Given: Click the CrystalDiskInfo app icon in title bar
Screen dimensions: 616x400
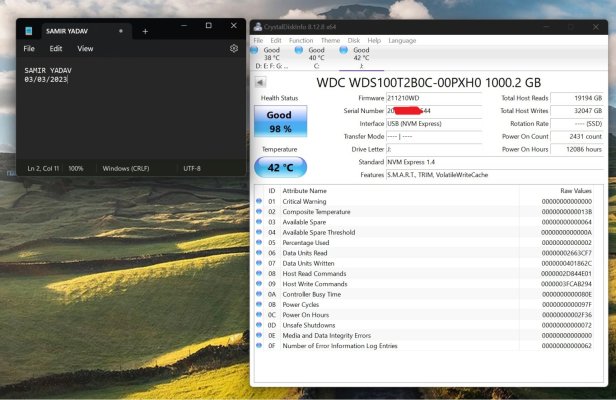Looking at the screenshot, I should tap(258, 27).
